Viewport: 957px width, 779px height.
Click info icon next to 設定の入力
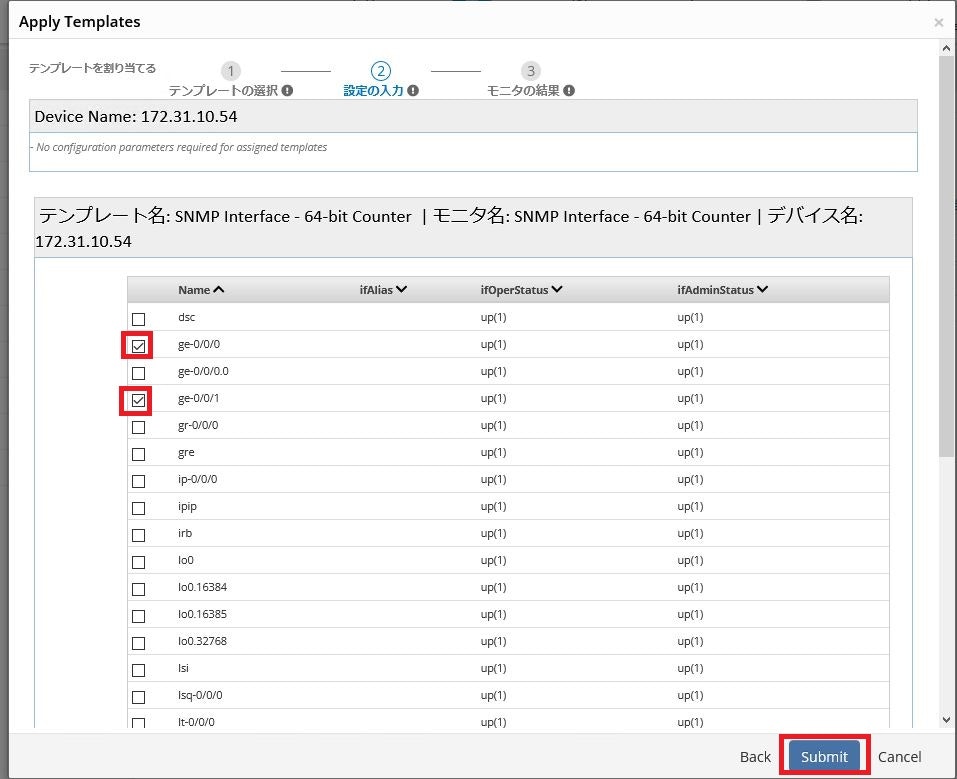(x=413, y=90)
